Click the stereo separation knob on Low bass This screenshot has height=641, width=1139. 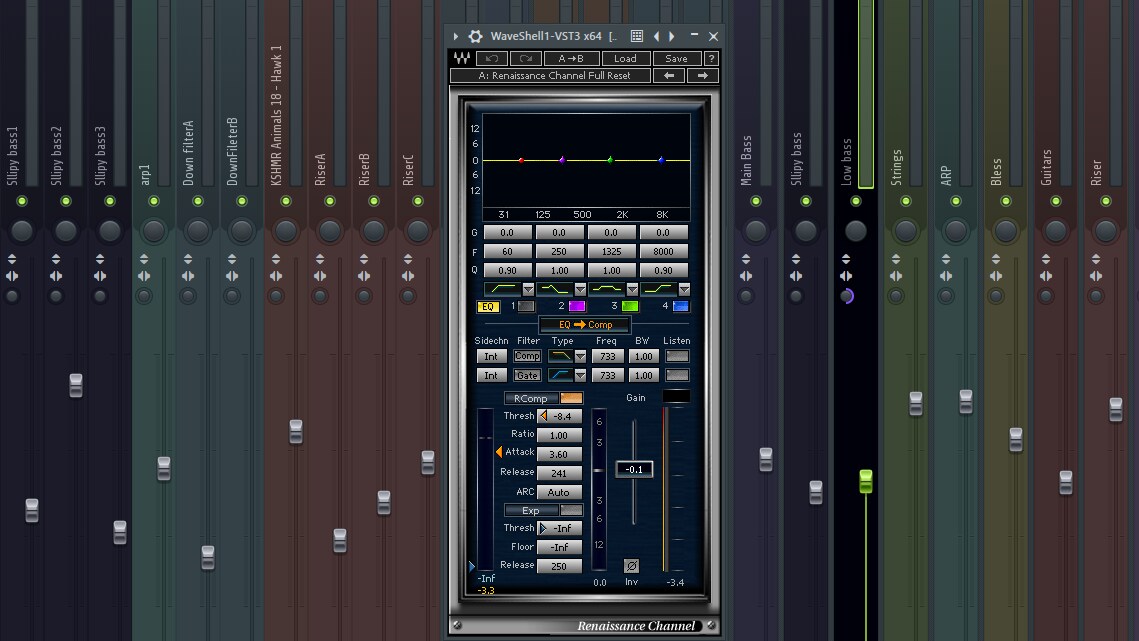click(846, 296)
